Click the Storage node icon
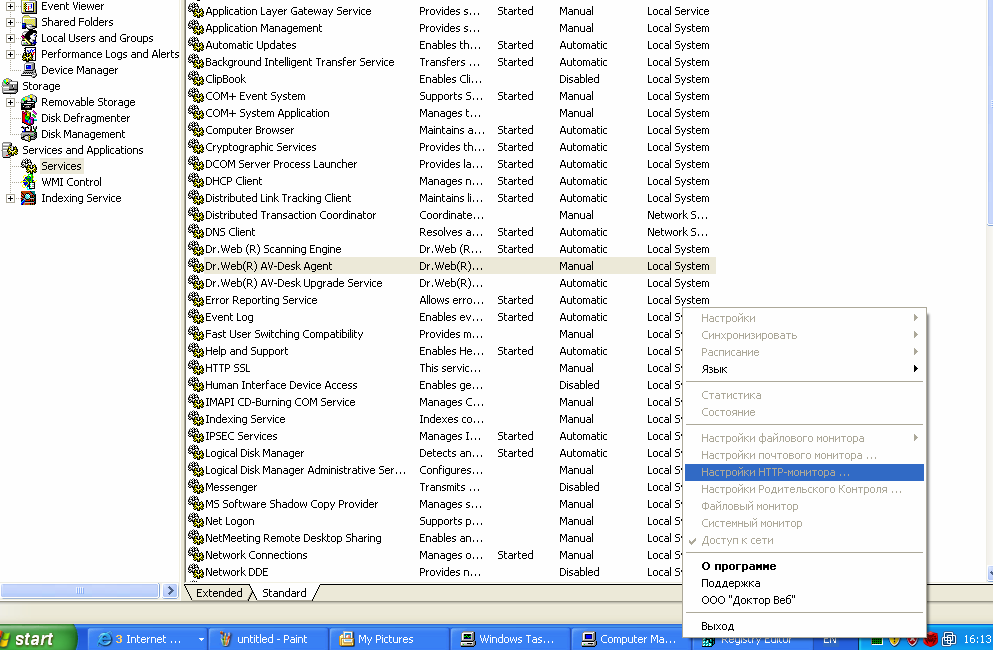Viewport: 993px width, 650px height. (x=10, y=86)
